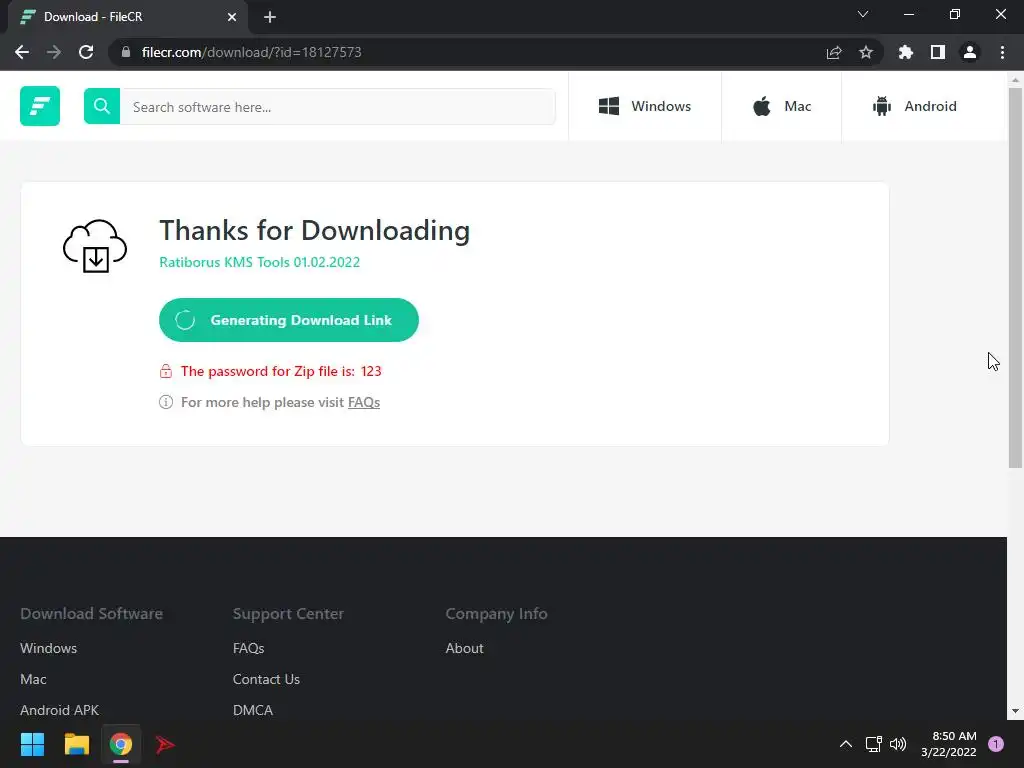
Task: Open the DMCA footer link
Action: click(x=253, y=710)
